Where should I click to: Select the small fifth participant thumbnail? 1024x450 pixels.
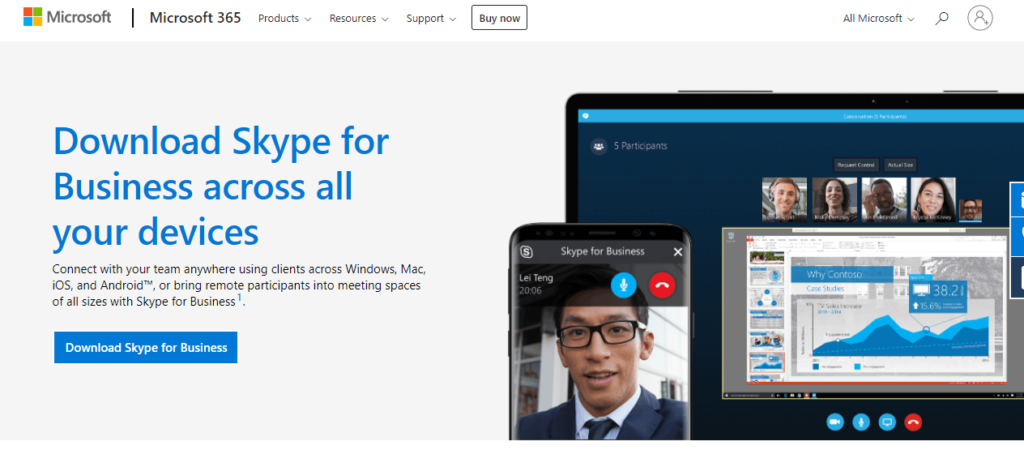click(x=970, y=210)
